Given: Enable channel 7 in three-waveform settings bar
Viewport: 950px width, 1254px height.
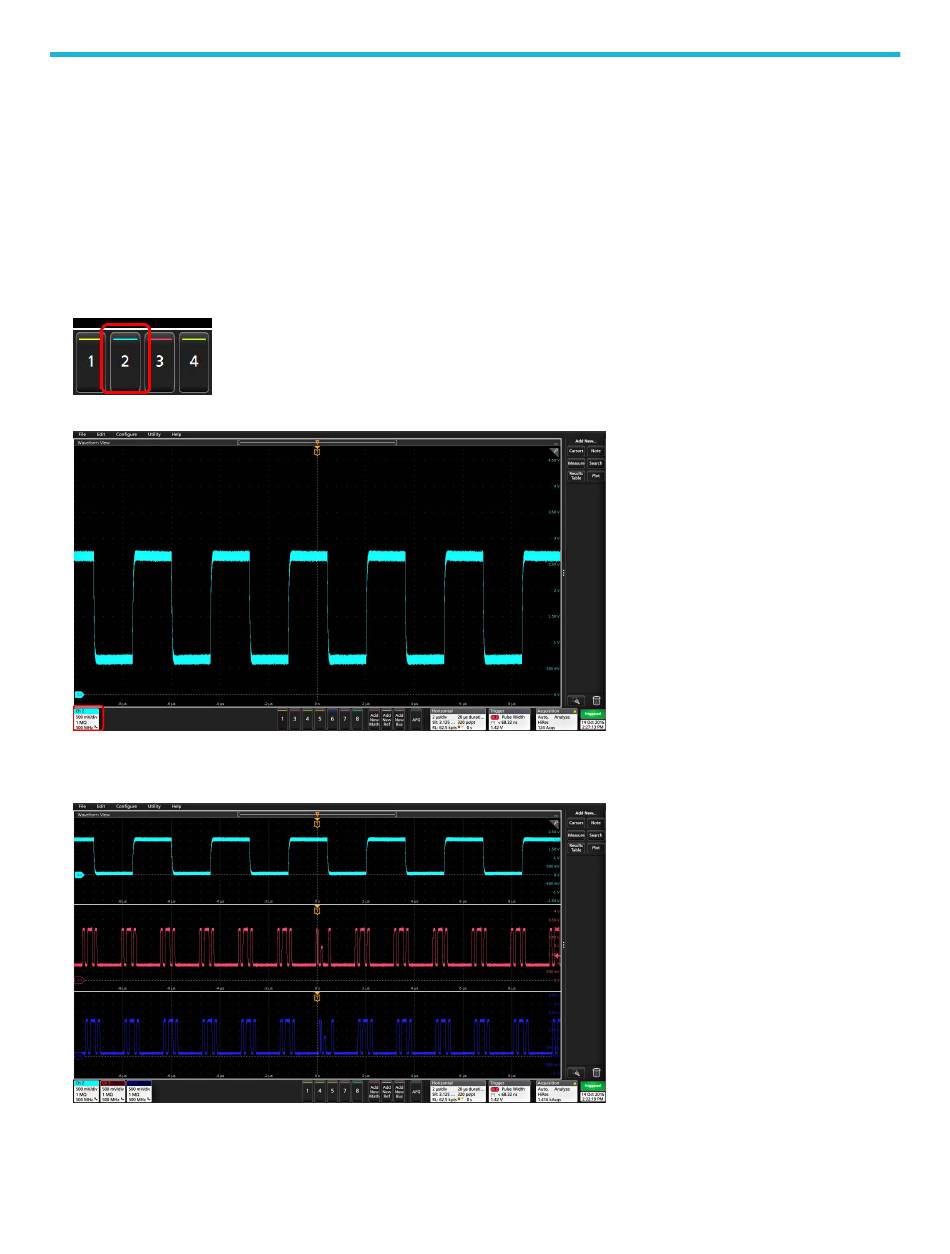Looking at the screenshot, I should [x=345, y=1091].
